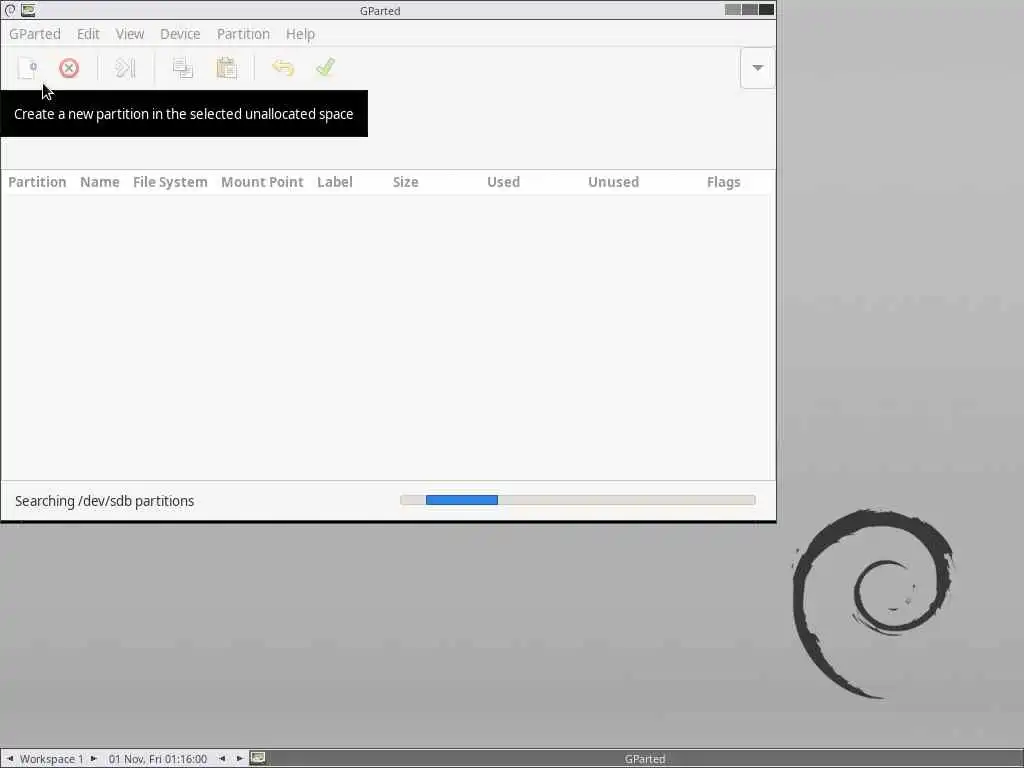This screenshot has height=768, width=1024.
Task: Click the Used column header
Action: (x=504, y=182)
